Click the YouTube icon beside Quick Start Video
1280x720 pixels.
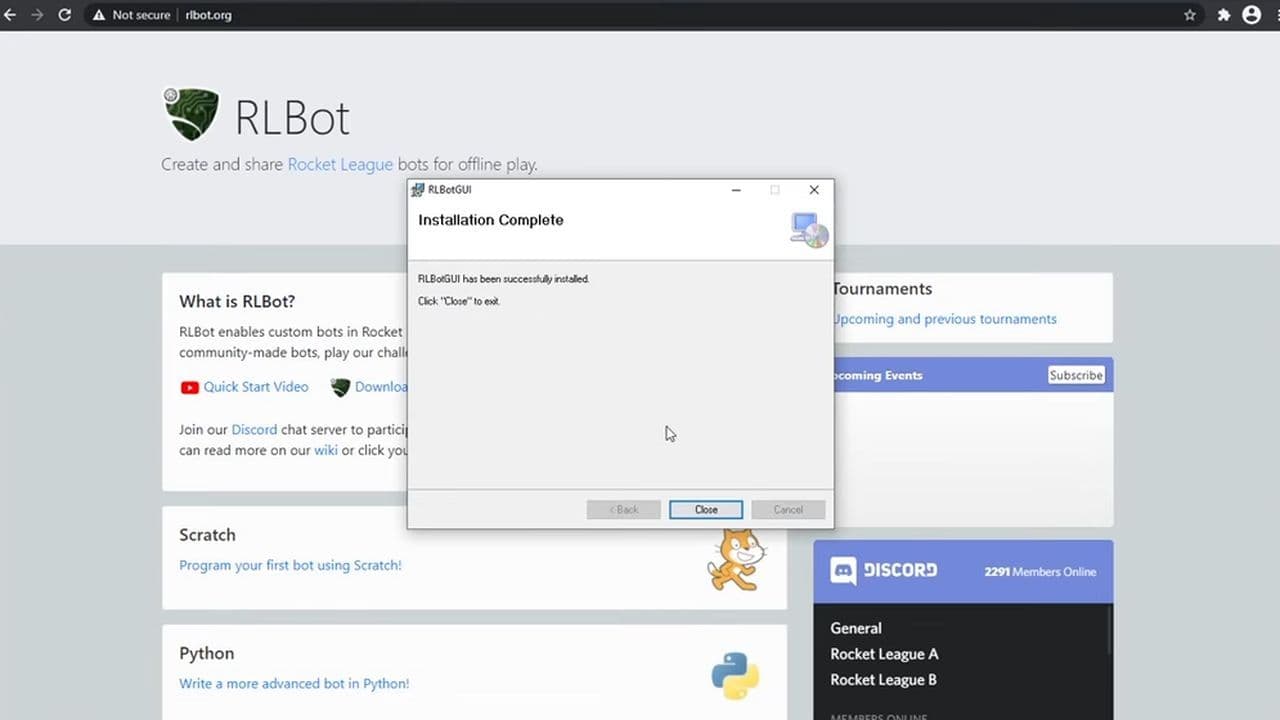(190, 387)
